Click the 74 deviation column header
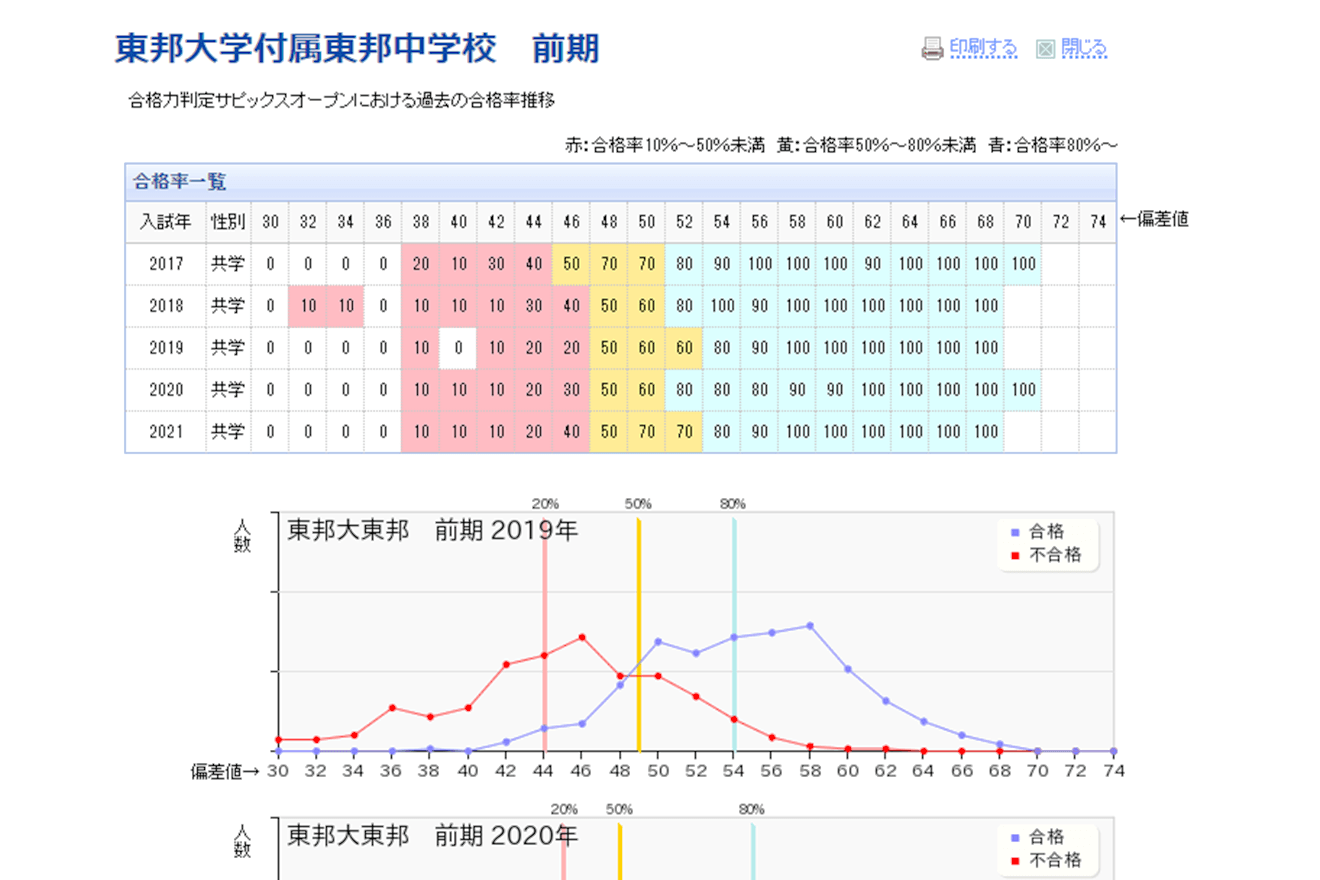Image resolution: width=1320 pixels, height=880 pixels. [x=1098, y=221]
